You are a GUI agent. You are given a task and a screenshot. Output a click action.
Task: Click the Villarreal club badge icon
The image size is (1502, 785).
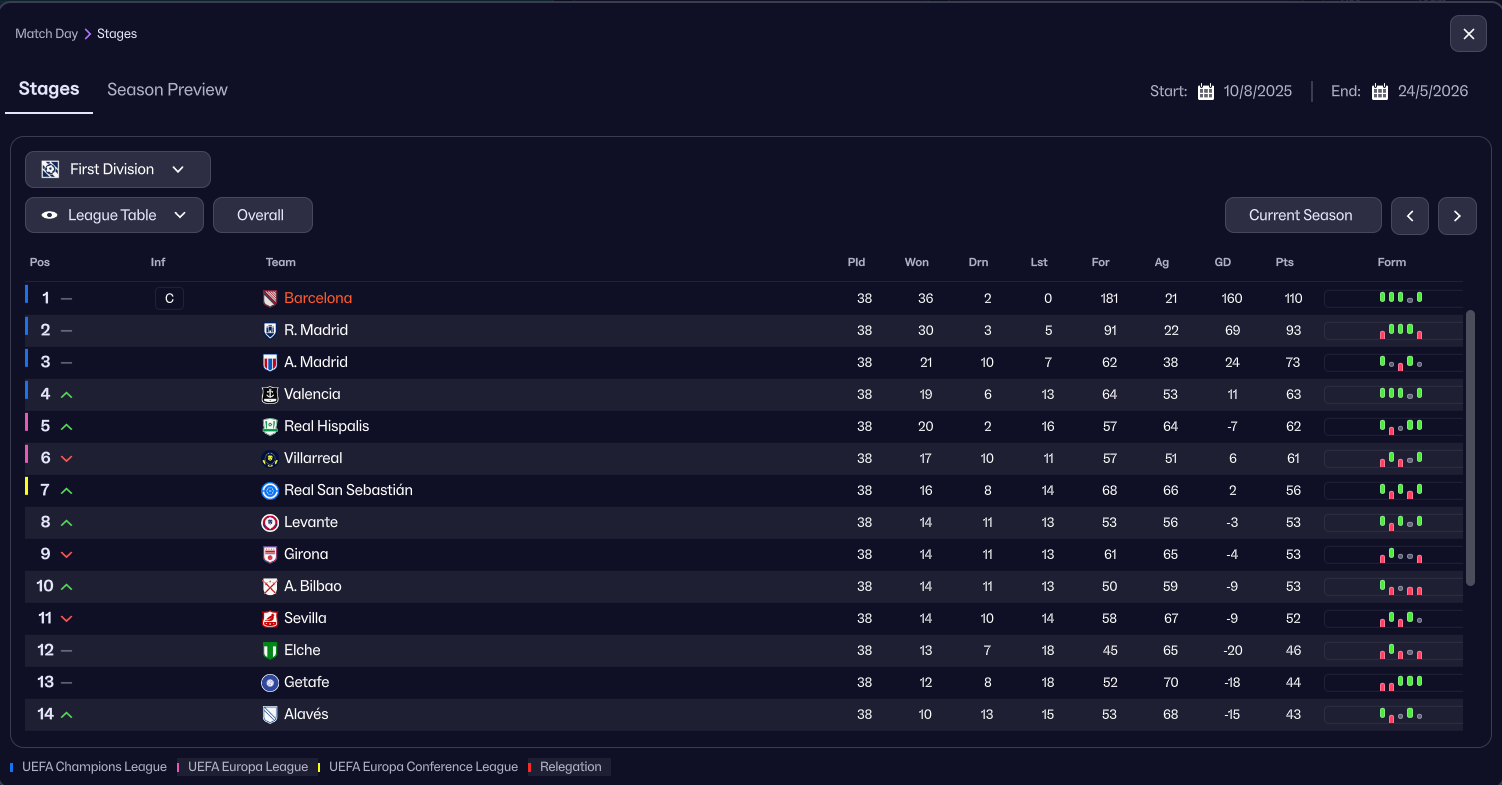click(270, 458)
